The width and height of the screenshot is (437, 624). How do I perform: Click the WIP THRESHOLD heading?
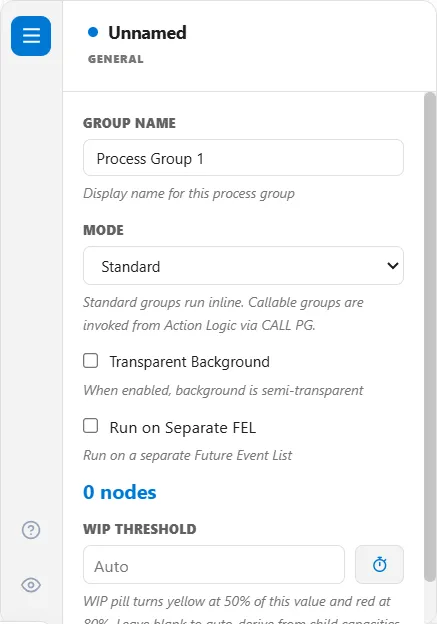(140, 529)
